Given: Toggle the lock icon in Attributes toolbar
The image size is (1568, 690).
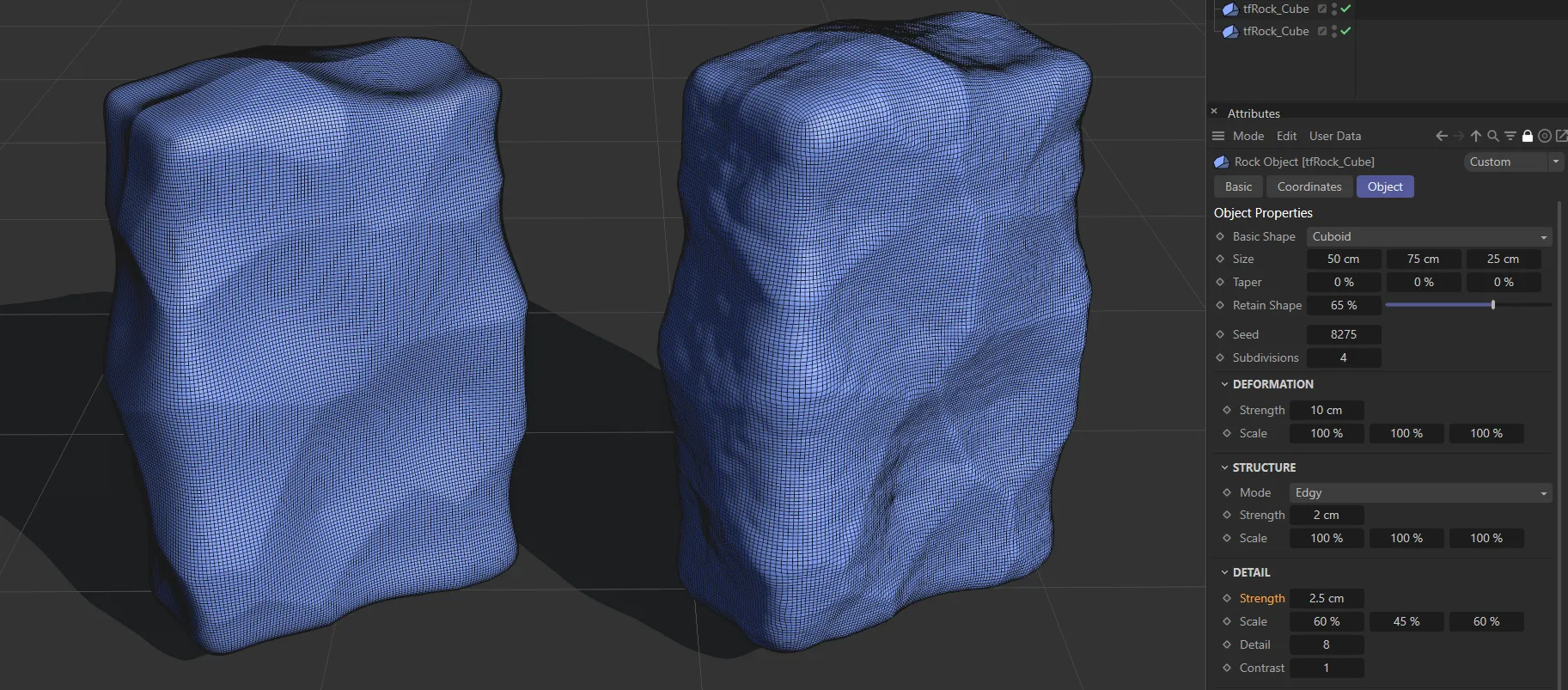Looking at the screenshot, I should [x=1528, y=136].
